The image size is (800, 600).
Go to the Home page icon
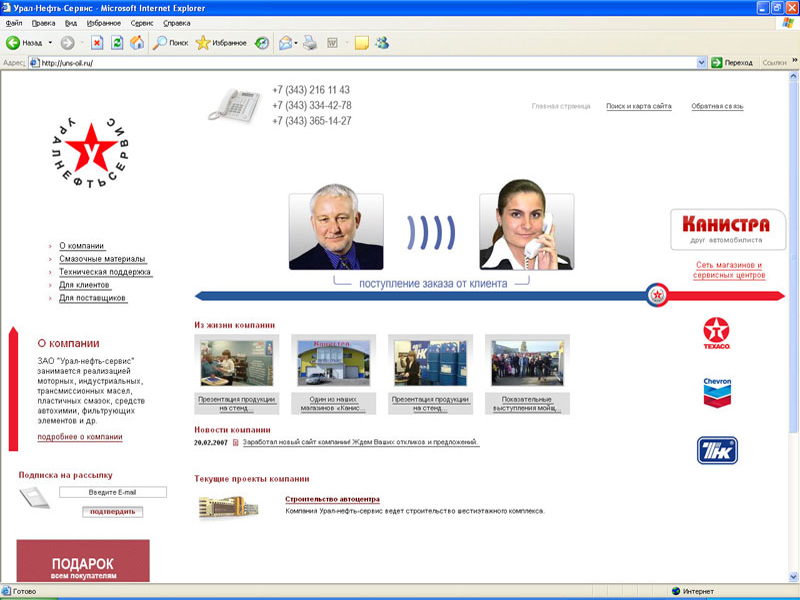tap(137, 43)
